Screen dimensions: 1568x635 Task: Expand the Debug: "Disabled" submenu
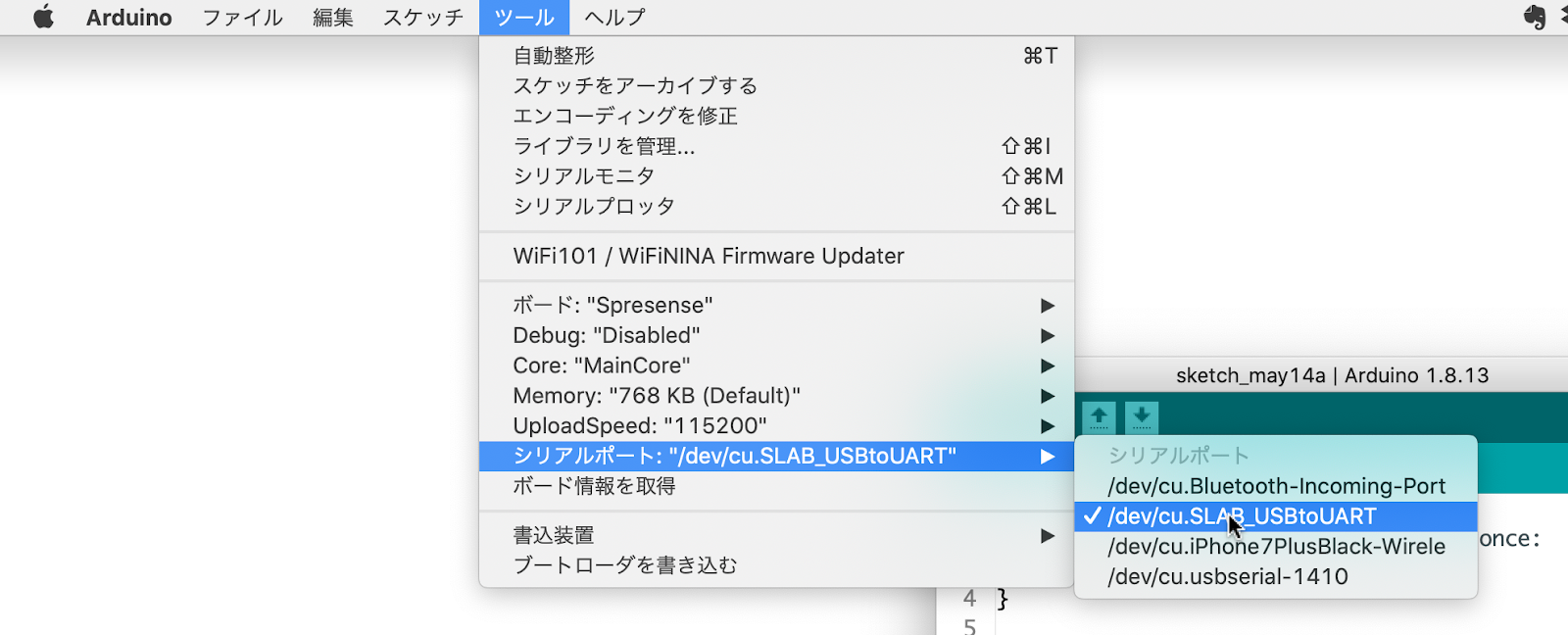pos(776,335)
